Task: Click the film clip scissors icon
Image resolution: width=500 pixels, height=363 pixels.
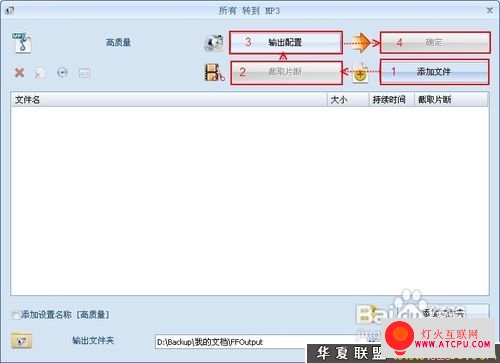Action: point(214,72)
